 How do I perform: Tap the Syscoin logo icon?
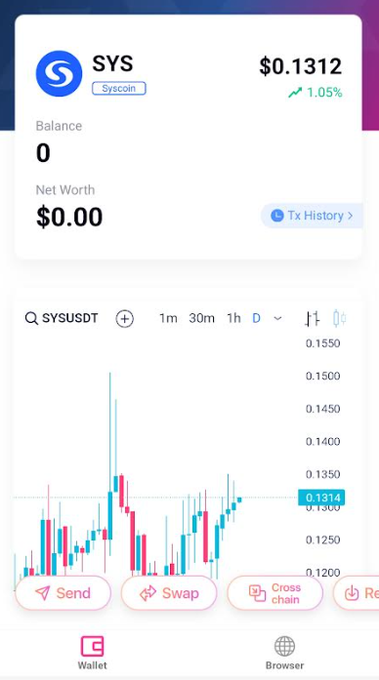(59, 74)
